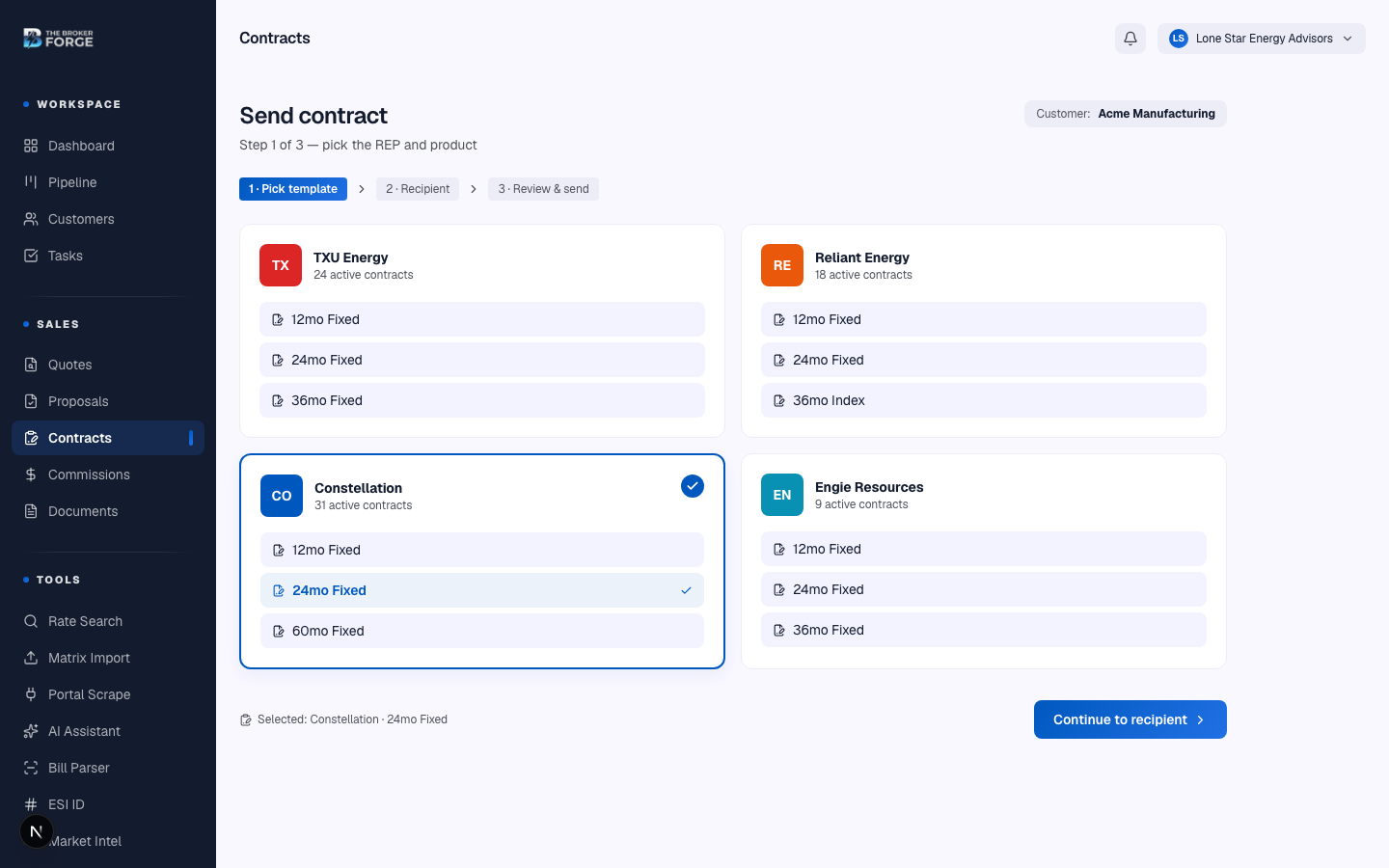Select TXU Energy 36mo Fixed template

tap(482, 400)
